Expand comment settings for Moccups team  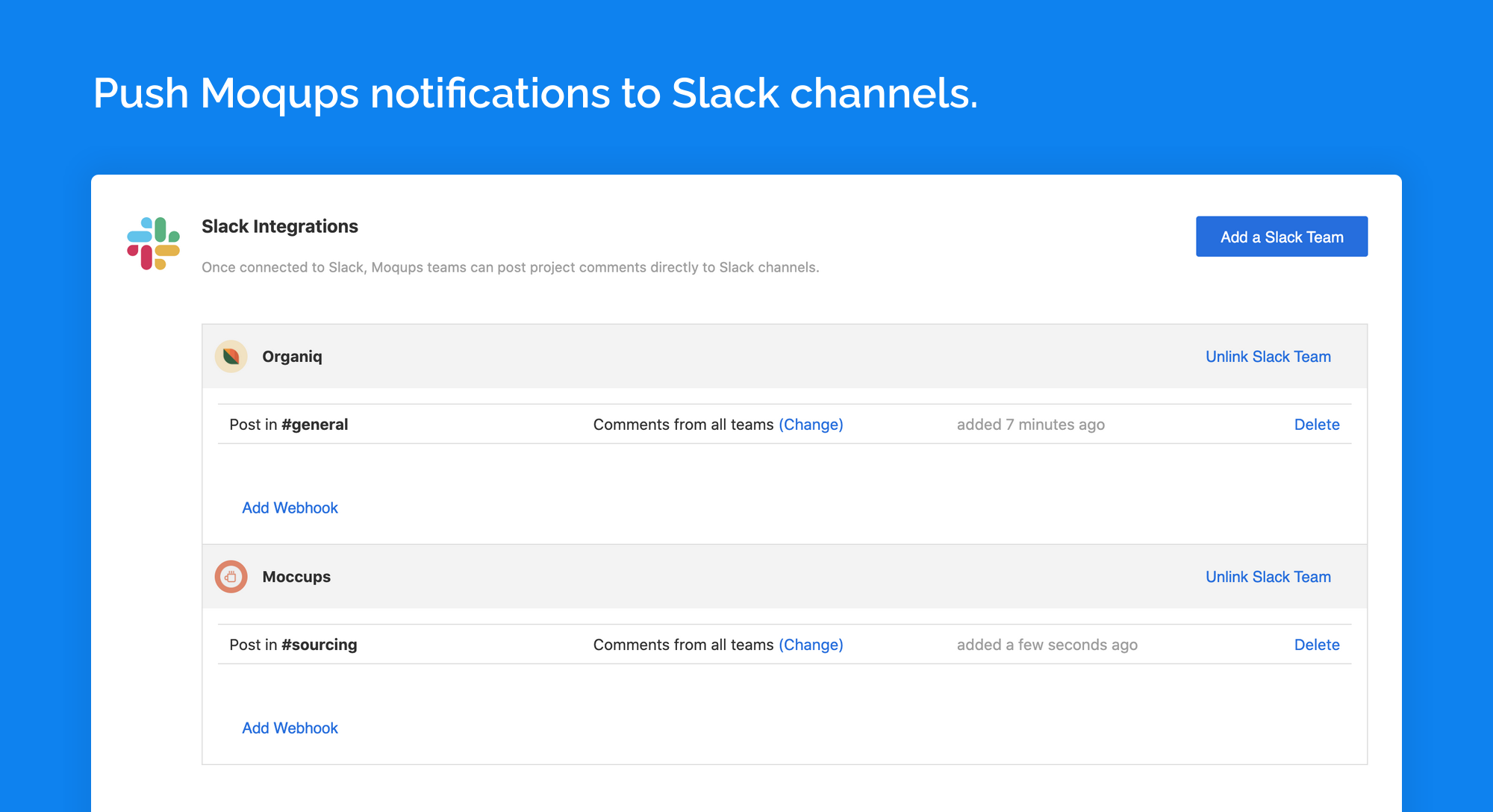click(x=811, y=644)
